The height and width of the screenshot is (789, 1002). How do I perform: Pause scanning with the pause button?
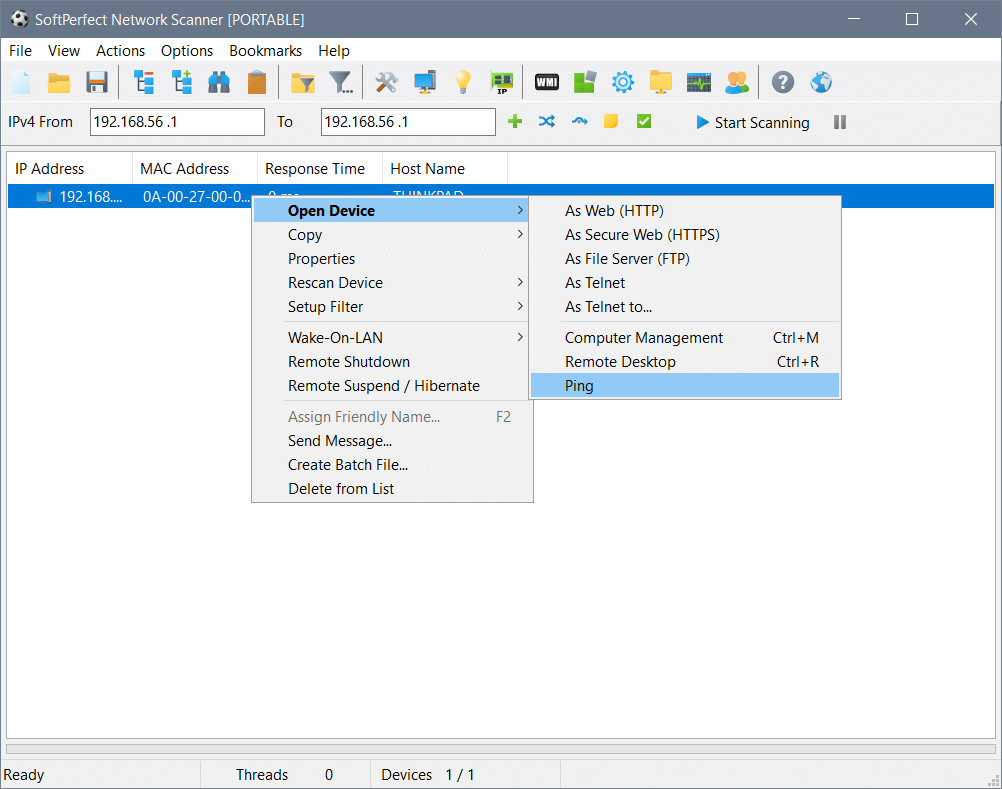(x=840, y=122)
